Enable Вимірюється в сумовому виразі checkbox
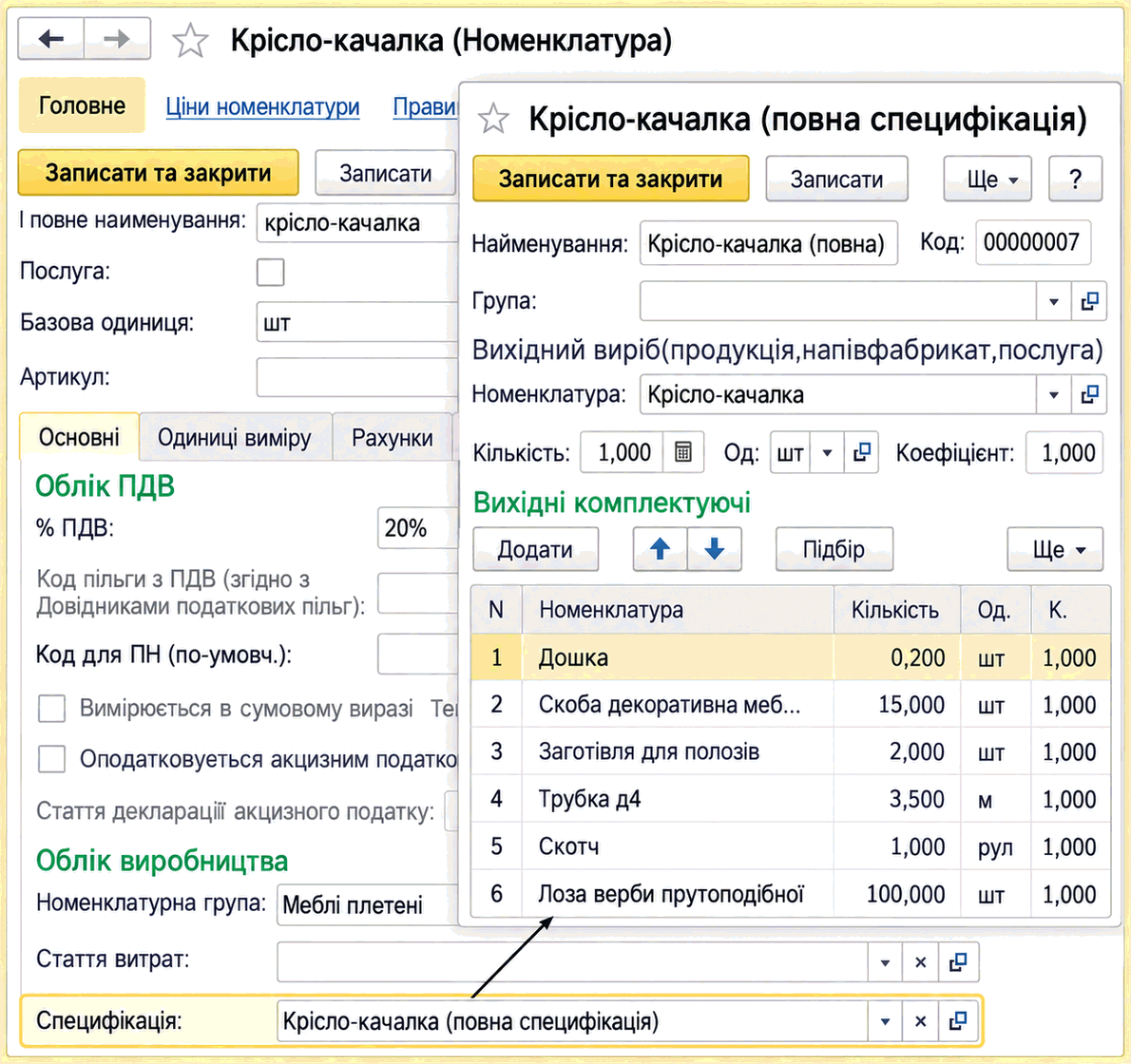Screen dimensions: 1131x1064 tap(52, 709)
